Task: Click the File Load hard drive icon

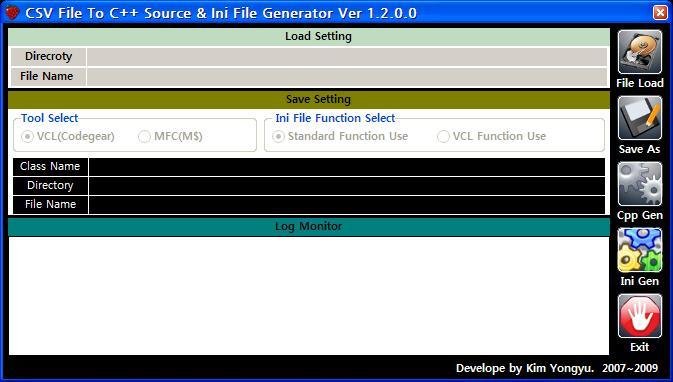Action: click(x=640, y=52)
